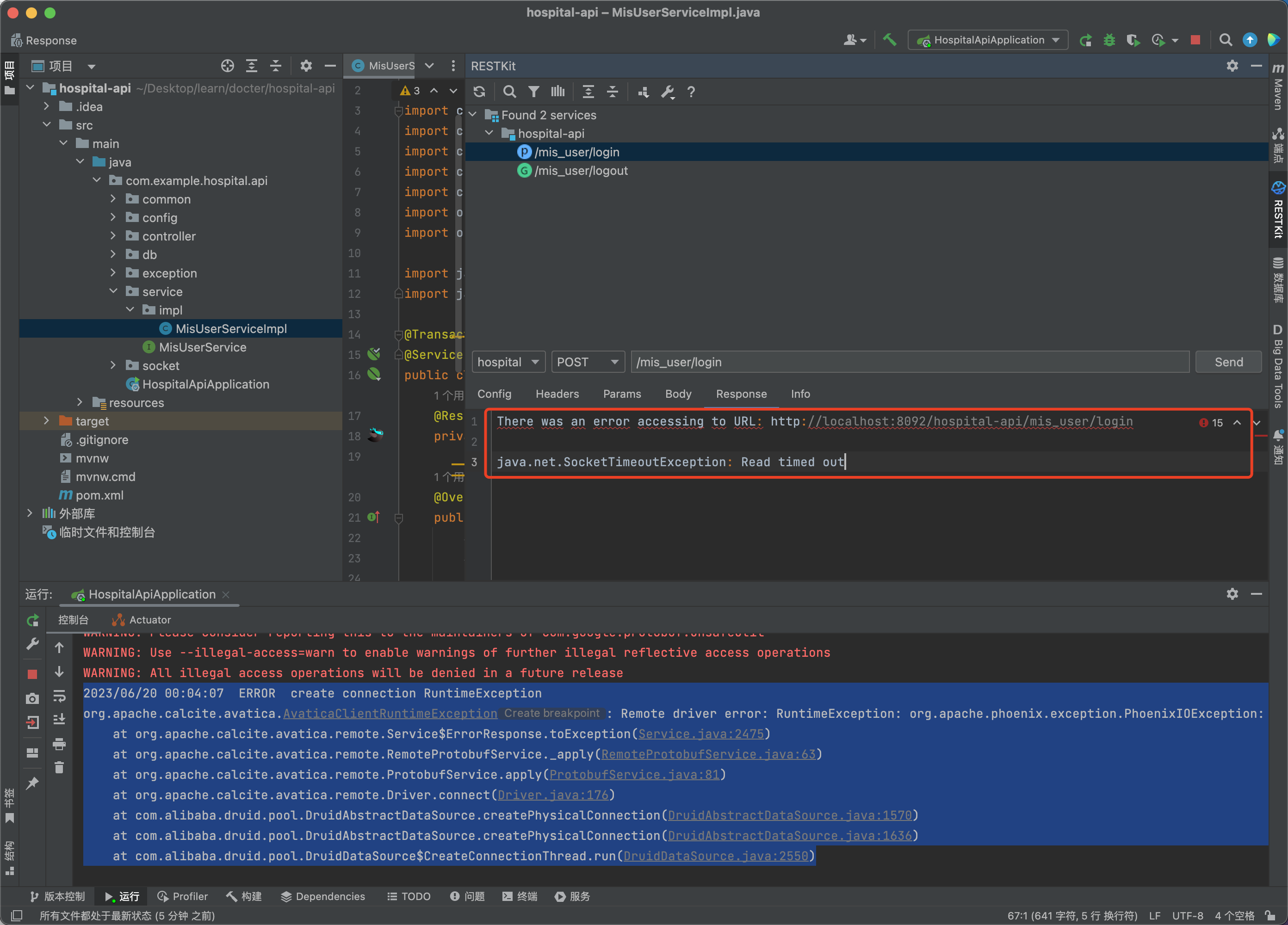This screenshot has height=925, width=1288.
Task: Expand the target folder
Action: coord(47,421)
